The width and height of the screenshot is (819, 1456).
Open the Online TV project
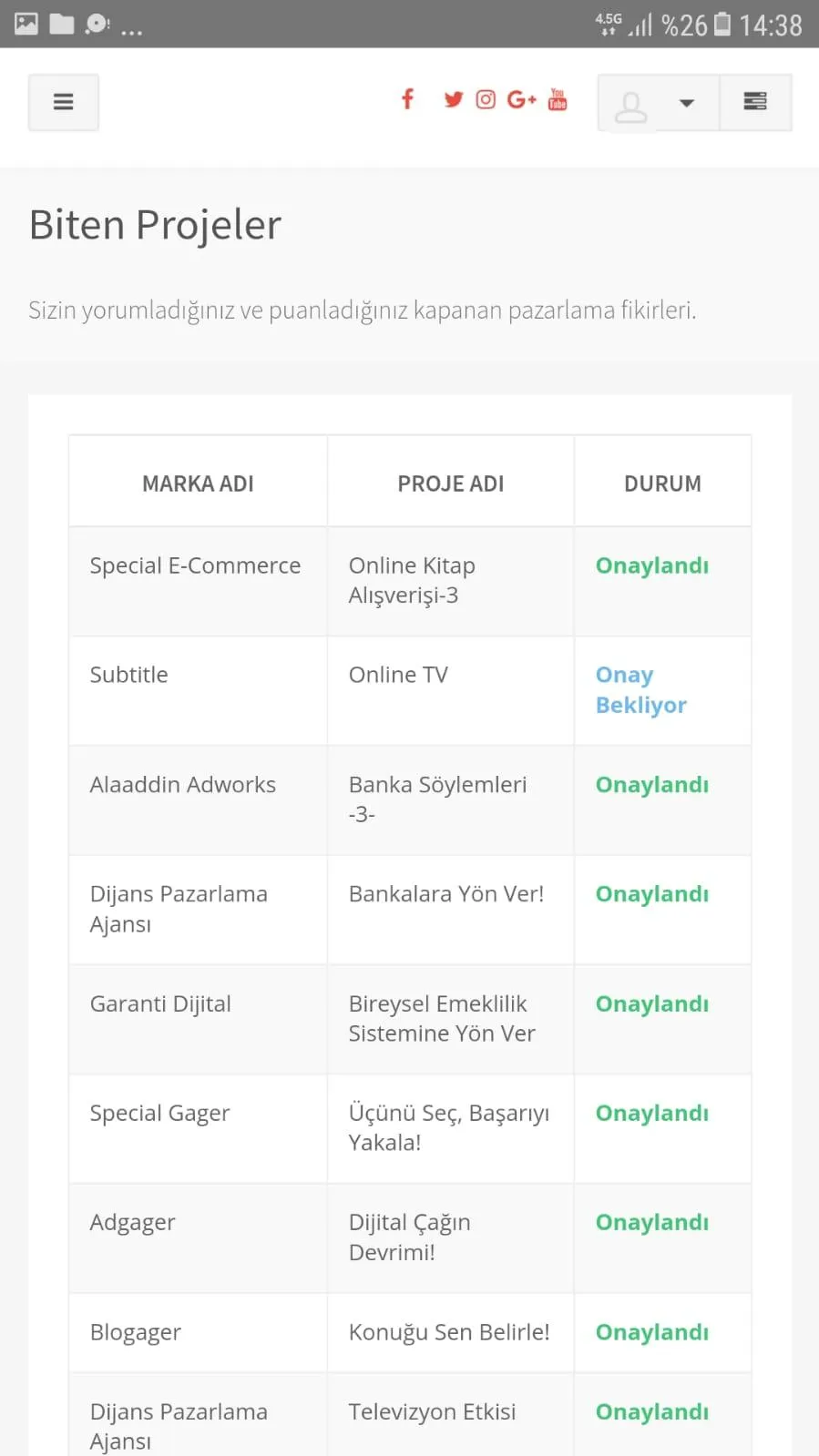point(398,675)
